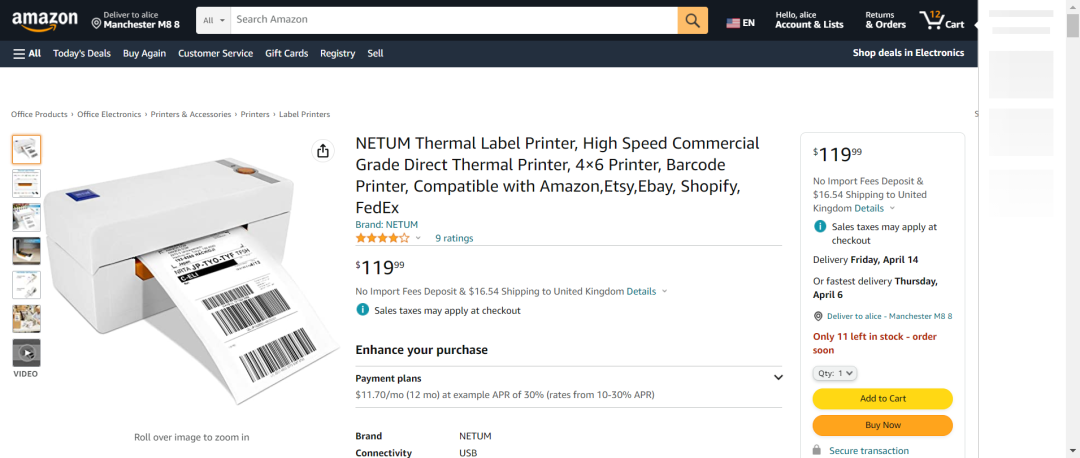Select the second product image thumbnail
This screenshot has width=1080, height=458.
click(26, 183)
